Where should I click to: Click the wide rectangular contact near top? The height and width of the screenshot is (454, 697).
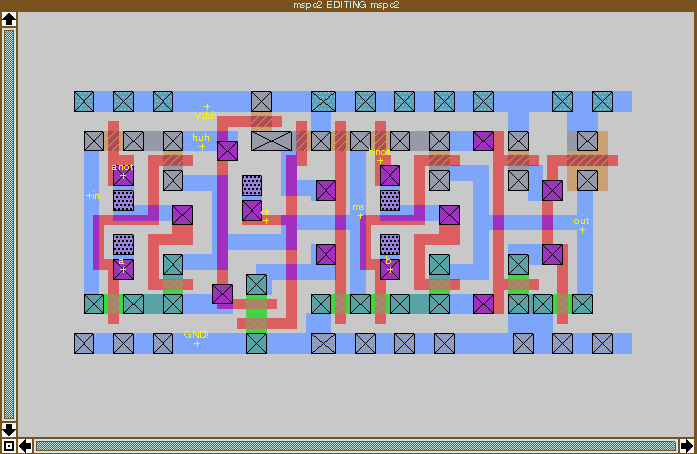(271, 141)
